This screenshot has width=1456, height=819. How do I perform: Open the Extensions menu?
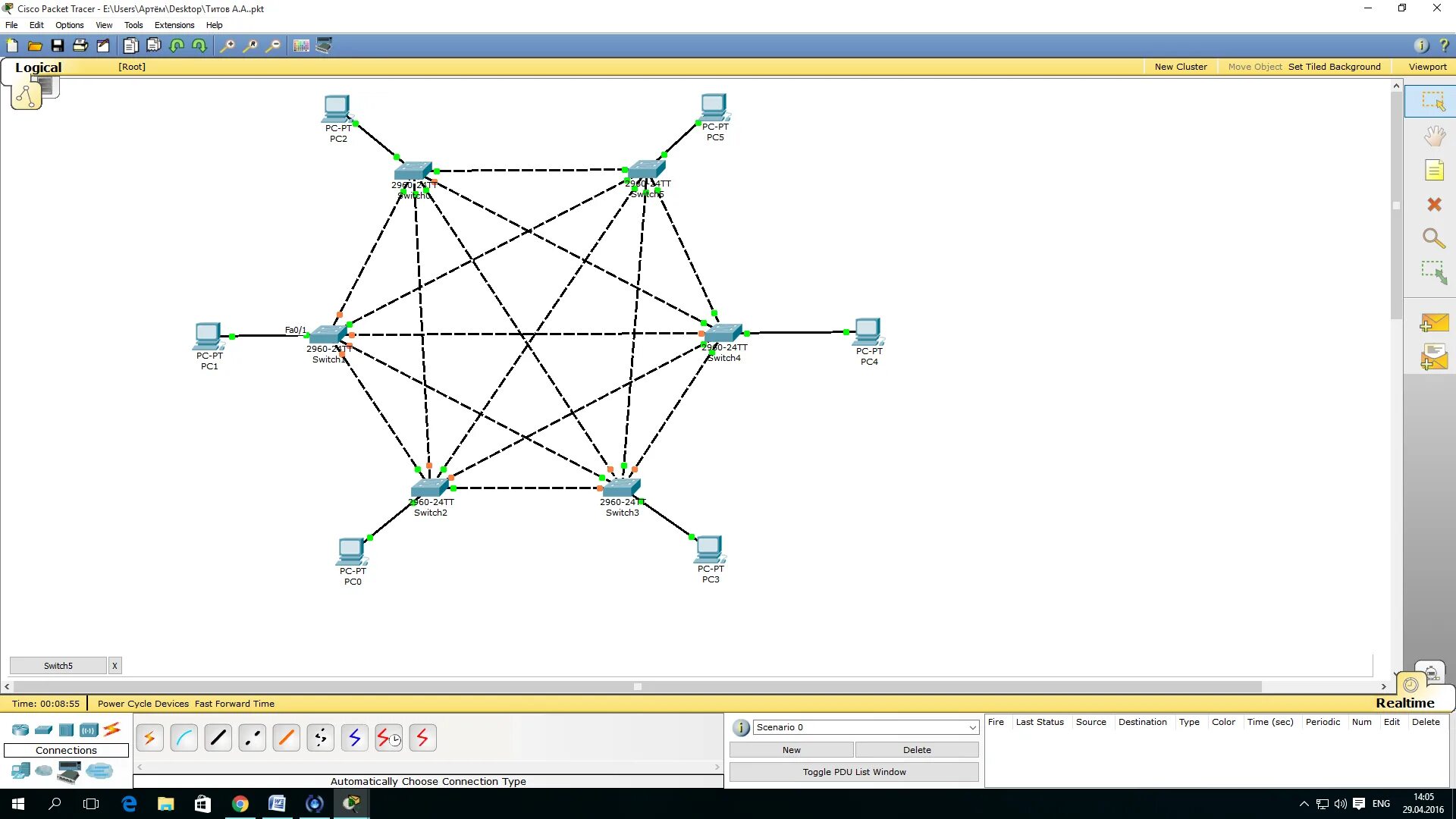(174, 25)
